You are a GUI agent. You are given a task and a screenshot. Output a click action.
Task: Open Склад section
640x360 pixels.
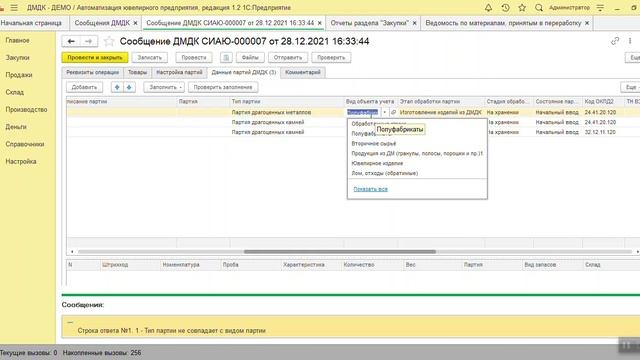coord(15,92)
